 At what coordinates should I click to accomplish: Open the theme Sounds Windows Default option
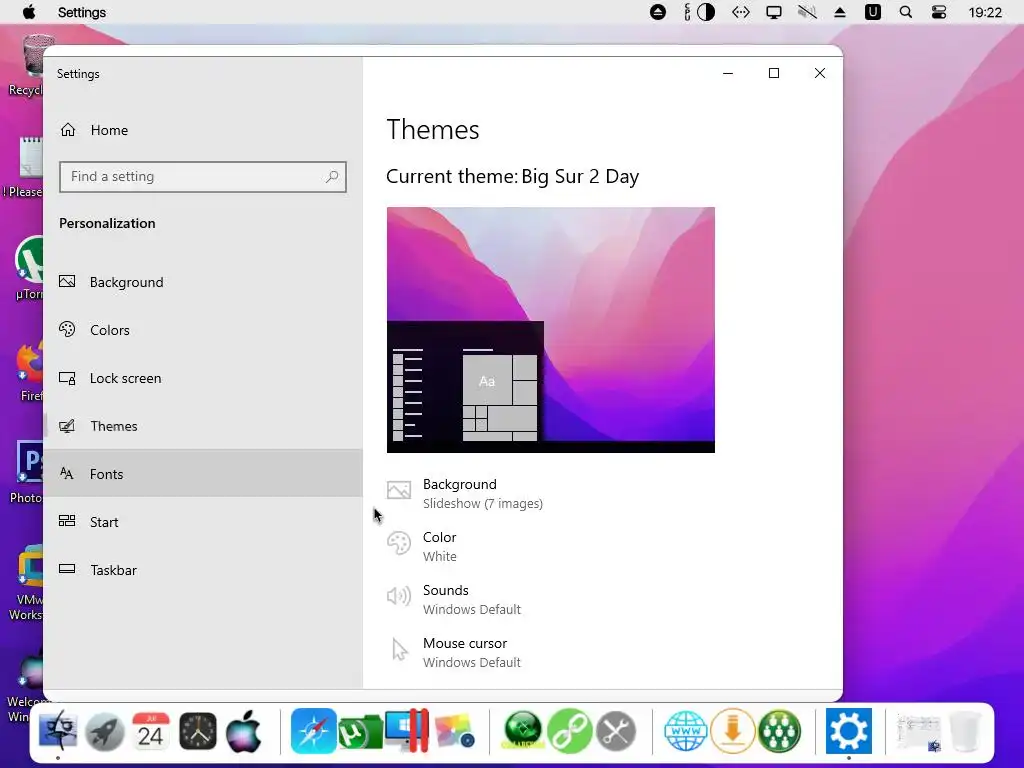point(454,600)
